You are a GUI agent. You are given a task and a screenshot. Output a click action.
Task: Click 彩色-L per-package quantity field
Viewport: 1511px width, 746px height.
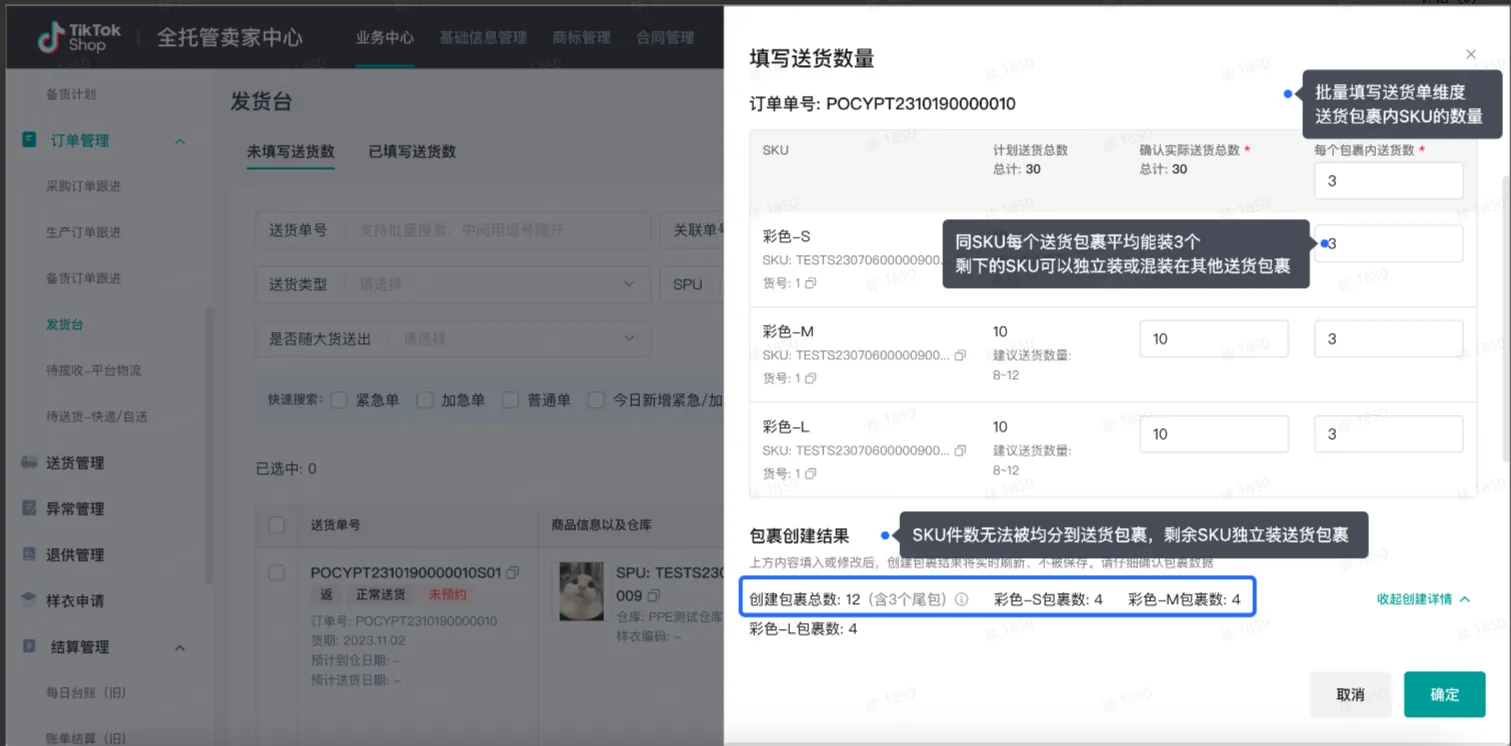[x=1389, y=434]
